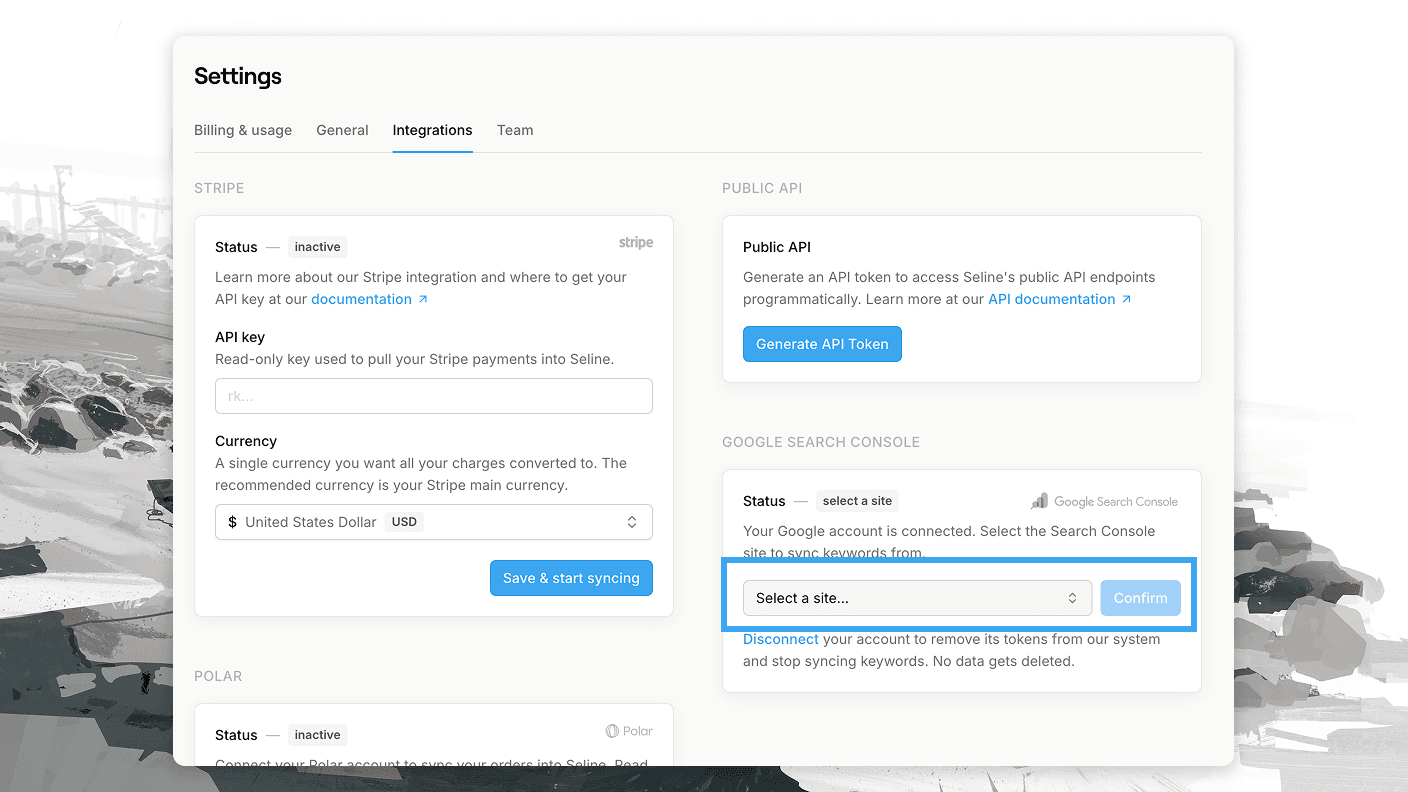Click the Disconnect link

781,639
